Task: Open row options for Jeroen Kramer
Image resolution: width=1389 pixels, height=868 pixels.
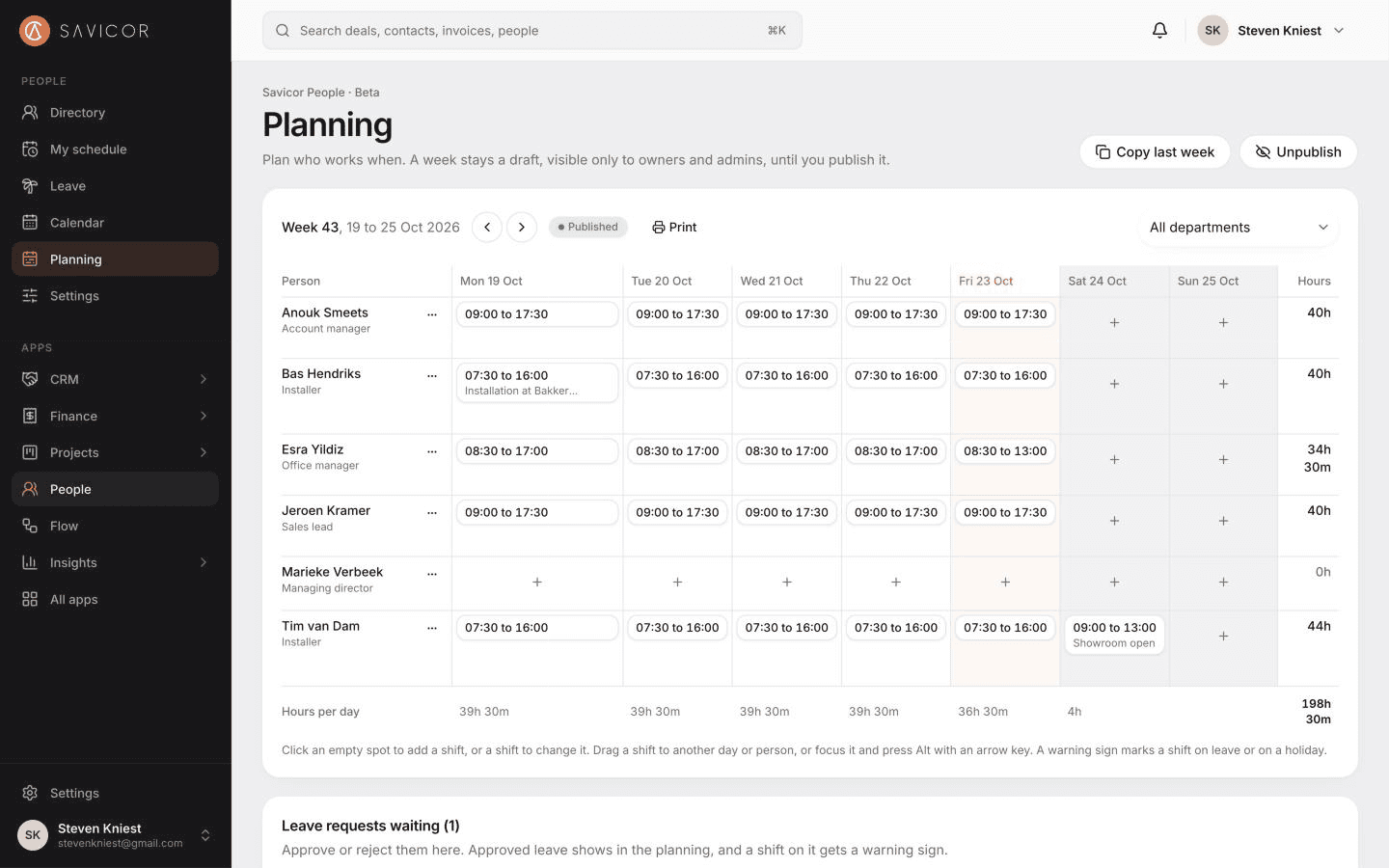Action: [432, 512]
